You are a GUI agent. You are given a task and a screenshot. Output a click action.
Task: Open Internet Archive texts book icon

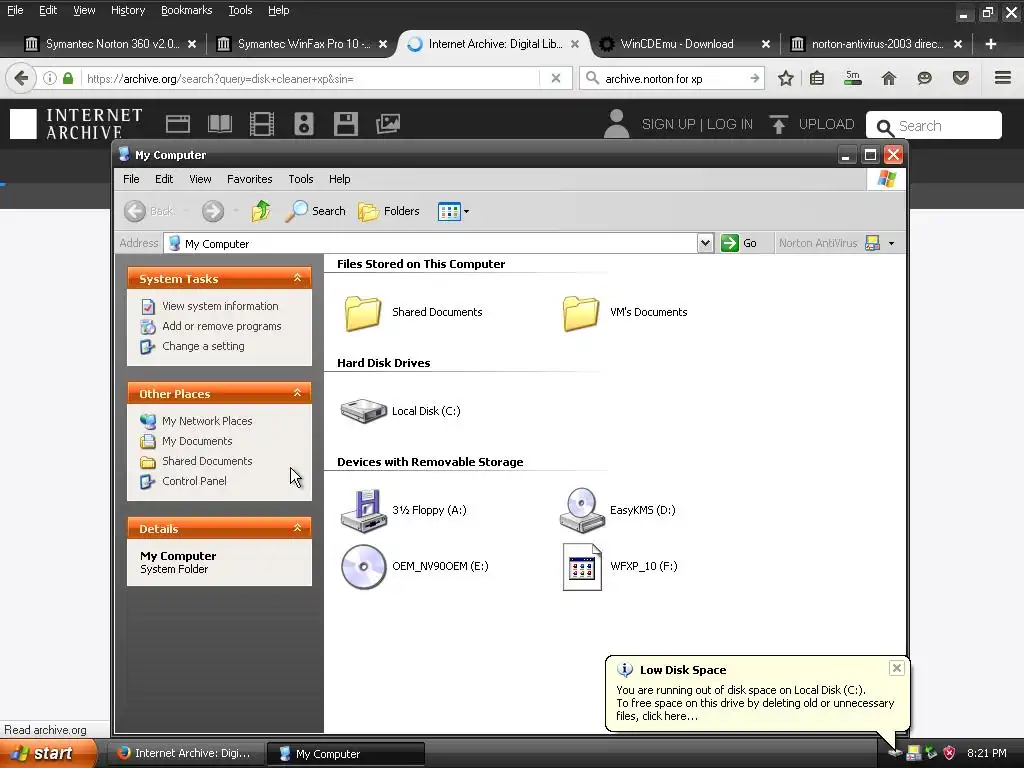(220, 124)
